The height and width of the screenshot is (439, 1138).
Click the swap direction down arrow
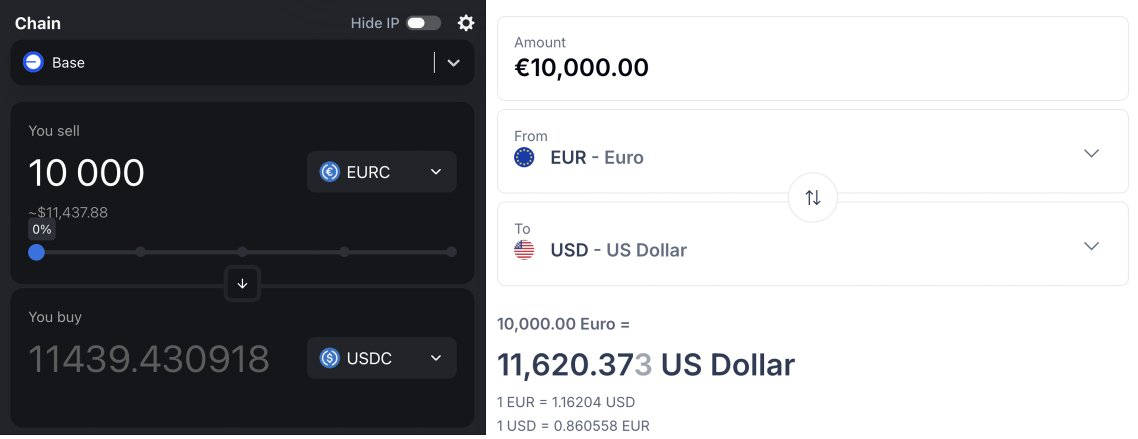[242, 284]
